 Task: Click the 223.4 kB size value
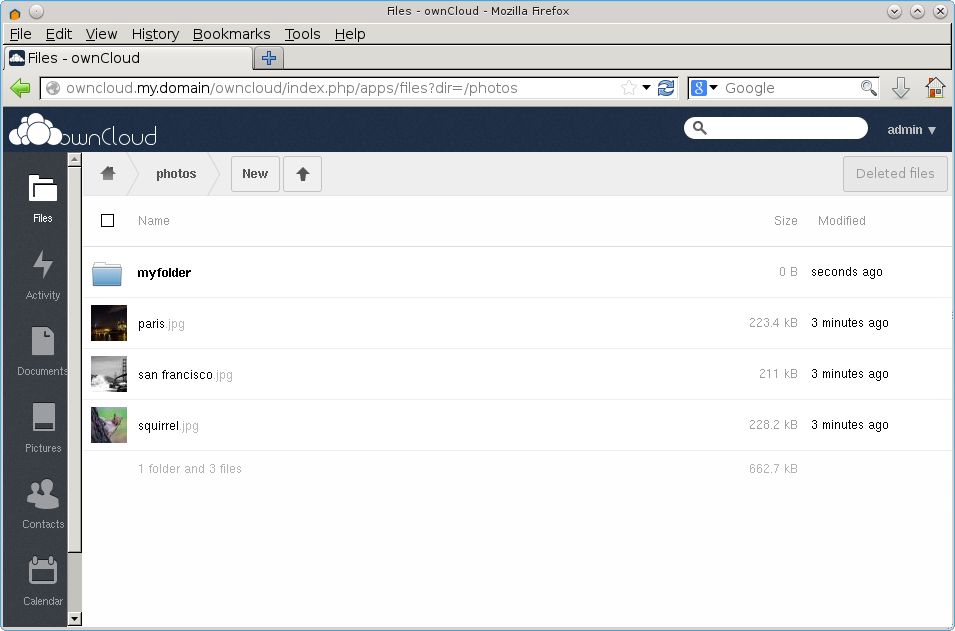pos(773,323)
